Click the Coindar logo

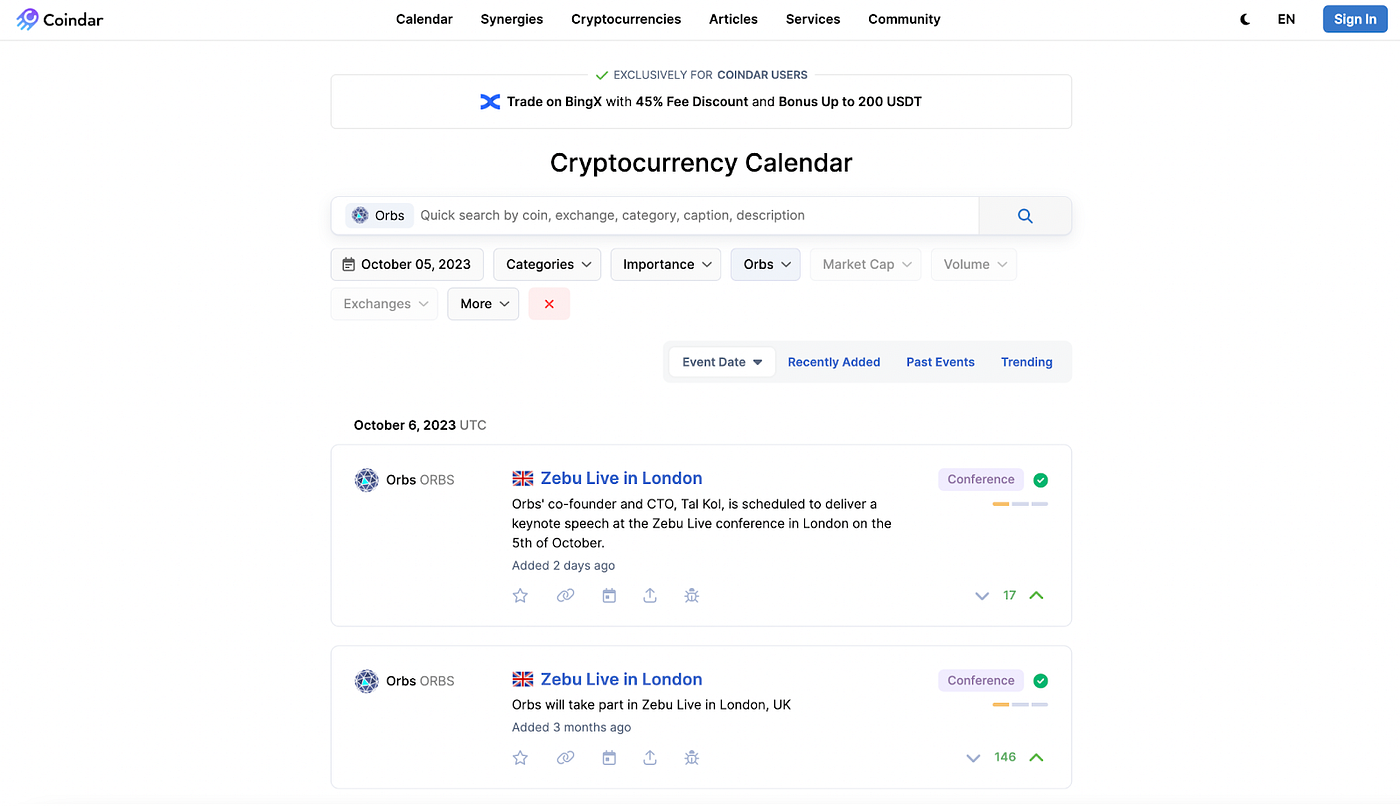58,19
